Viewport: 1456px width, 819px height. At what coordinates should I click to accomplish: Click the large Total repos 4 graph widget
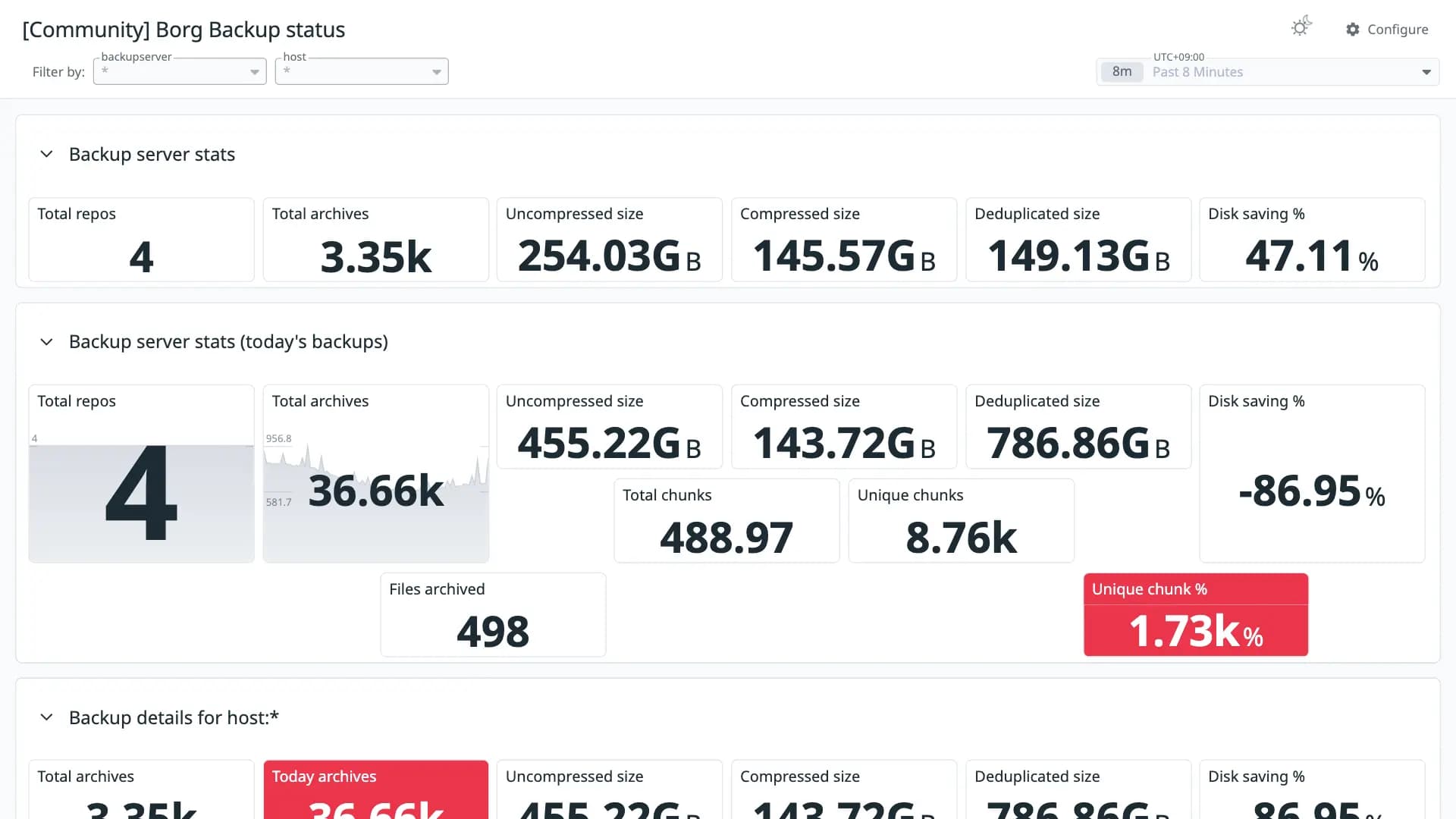[142, 474]
